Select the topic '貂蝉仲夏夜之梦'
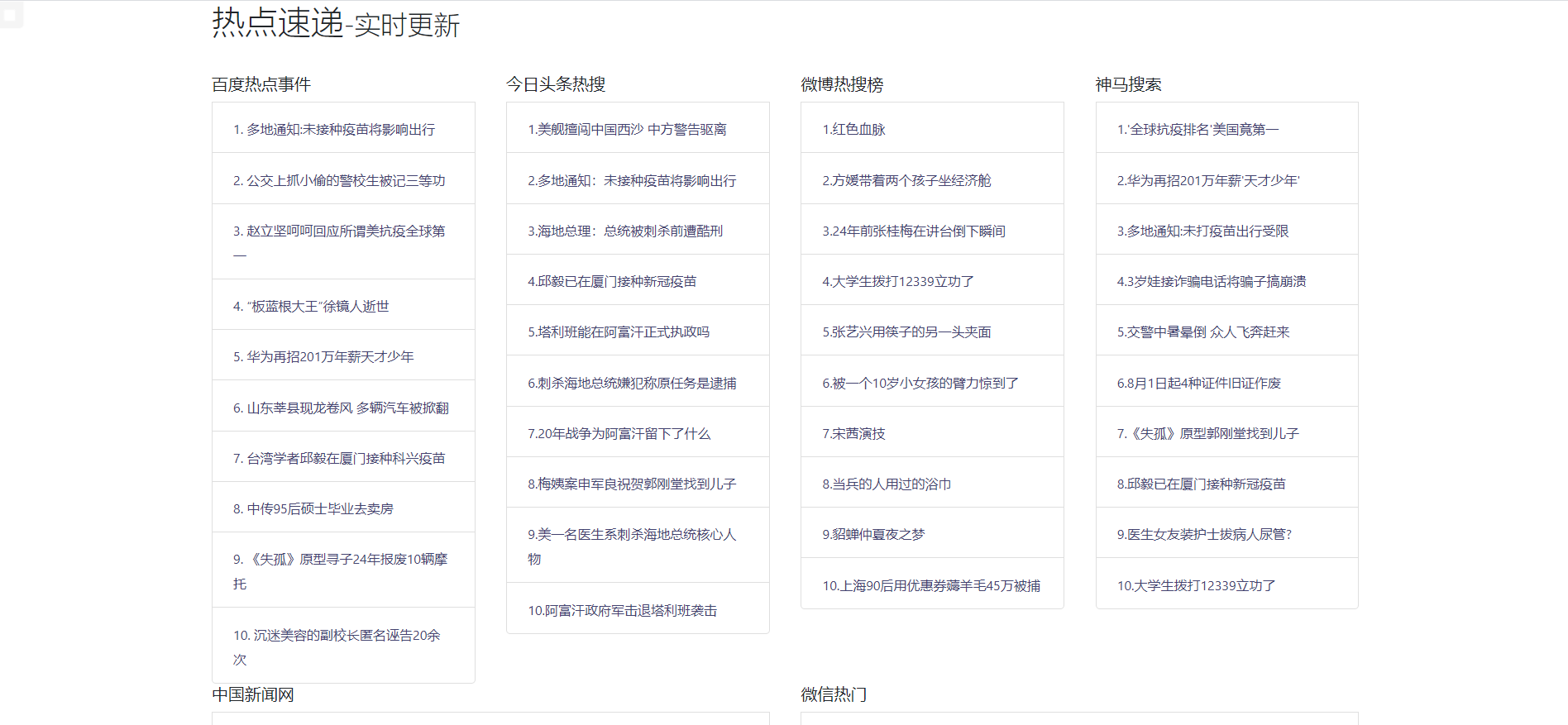Screen dimensions: 1568x725 [873, 535]
